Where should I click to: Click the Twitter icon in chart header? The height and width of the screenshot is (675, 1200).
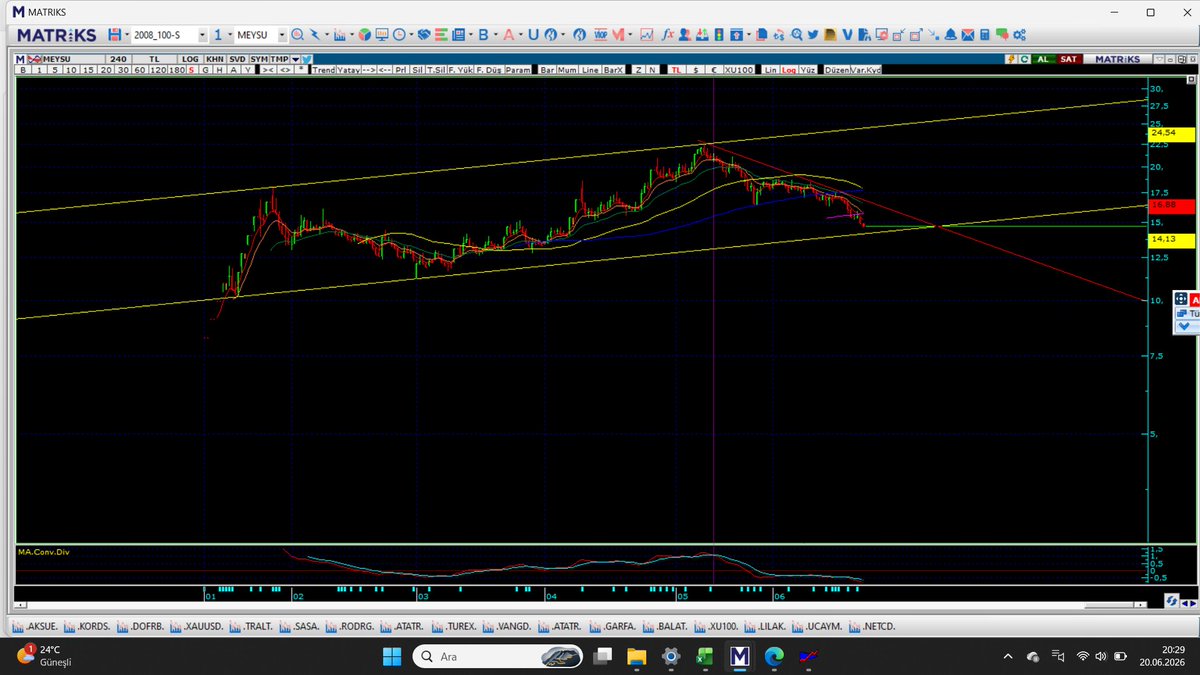tap(307, 59)
